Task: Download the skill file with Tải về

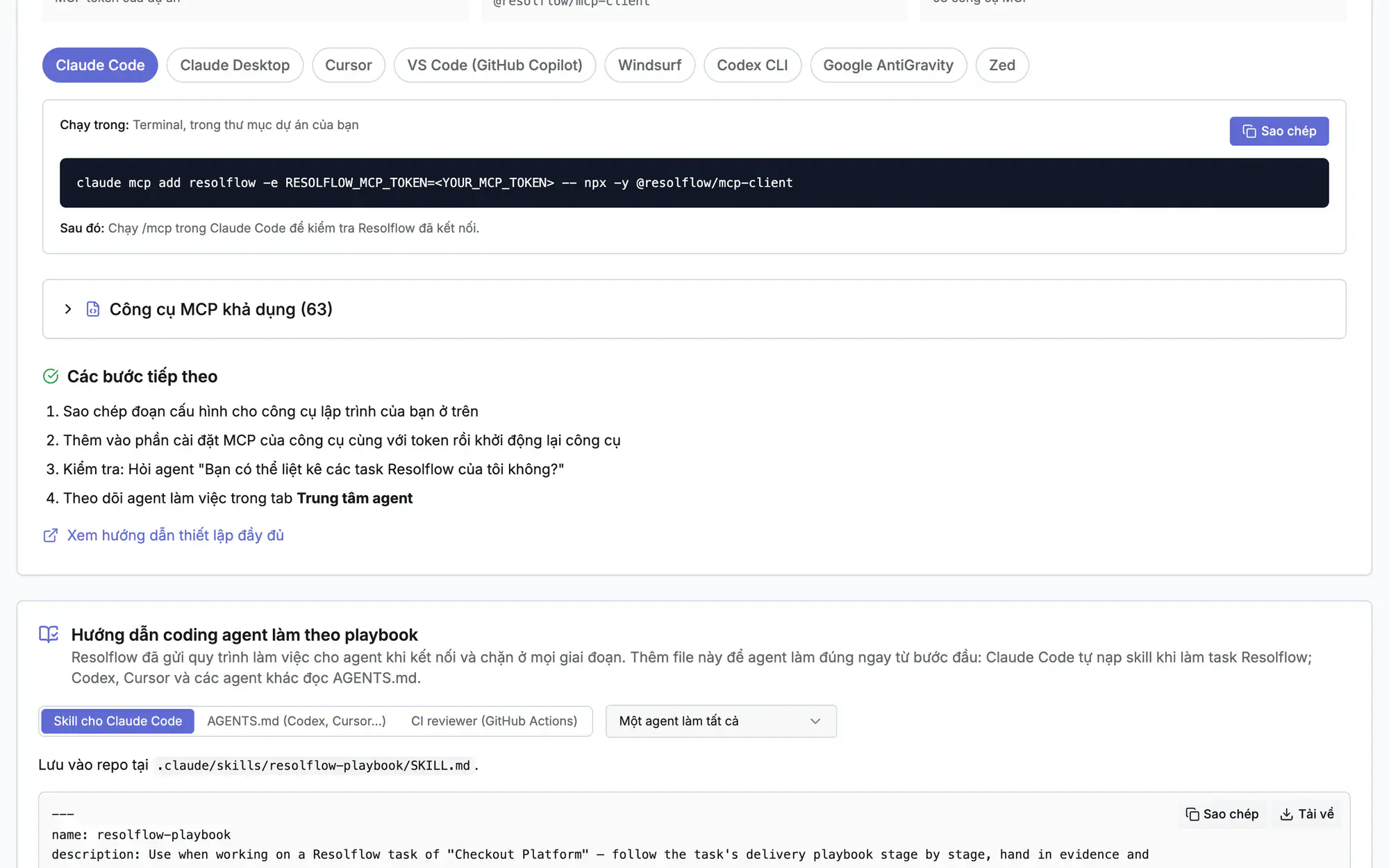Action: (x=1307, y=815)
